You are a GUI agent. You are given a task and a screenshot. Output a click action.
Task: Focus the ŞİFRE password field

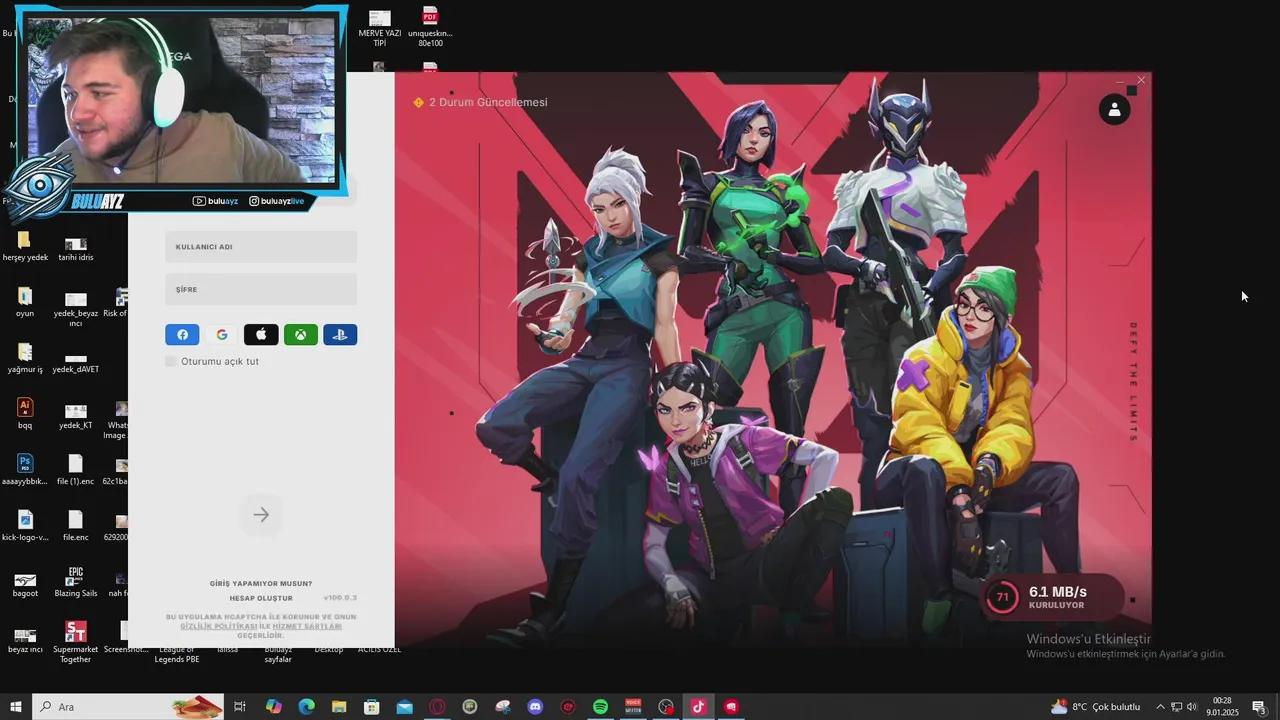pos(261,290)
